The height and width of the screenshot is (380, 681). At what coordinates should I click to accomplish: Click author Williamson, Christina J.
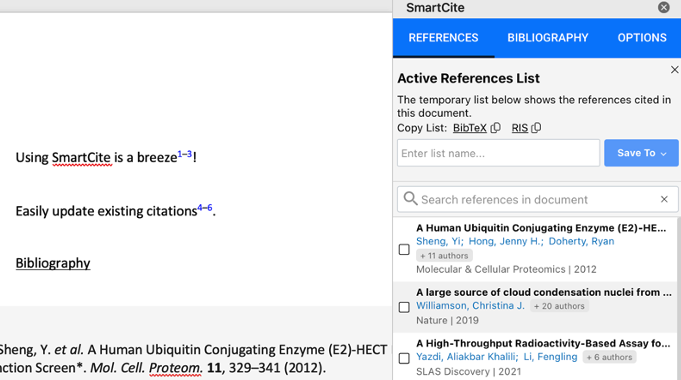pos(470,306)
